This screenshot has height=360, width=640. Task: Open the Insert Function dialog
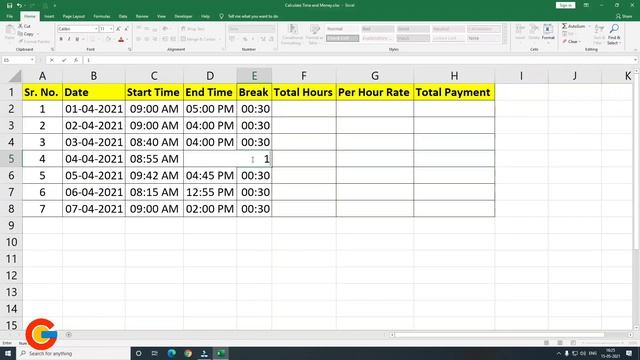76,60
